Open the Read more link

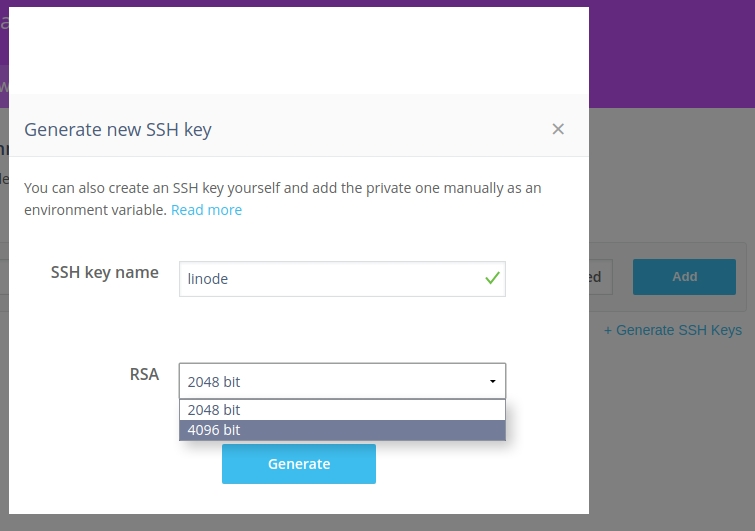[206, 210]
